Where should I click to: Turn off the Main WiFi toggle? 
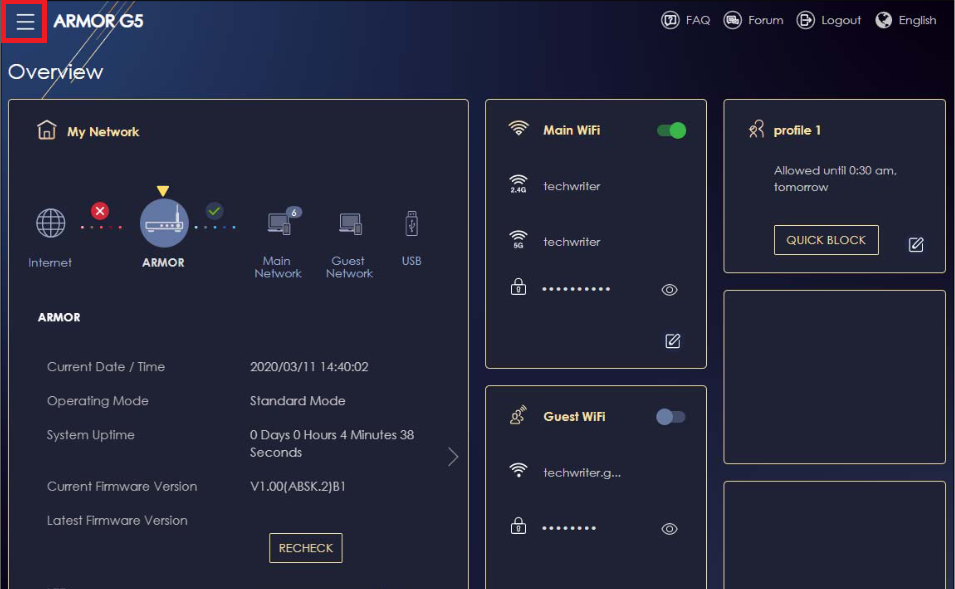pos(669,130)
